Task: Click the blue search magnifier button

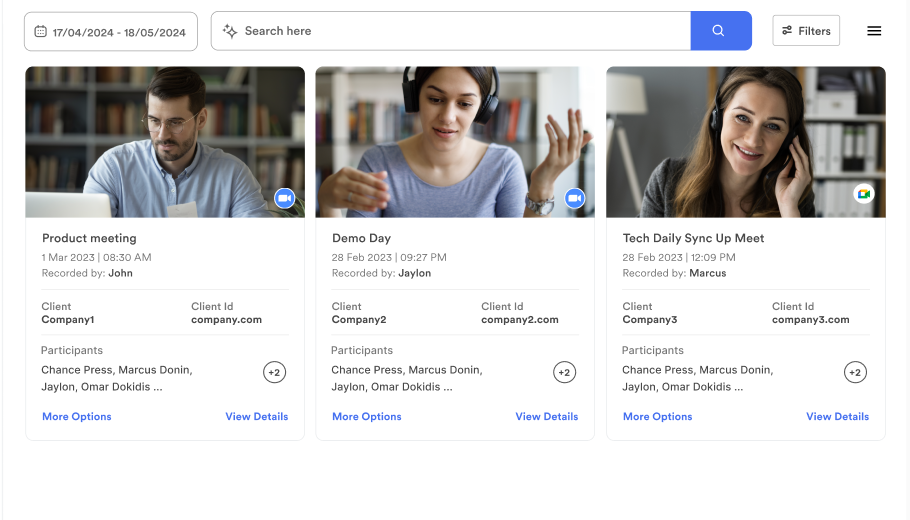Action: point(720,31)
